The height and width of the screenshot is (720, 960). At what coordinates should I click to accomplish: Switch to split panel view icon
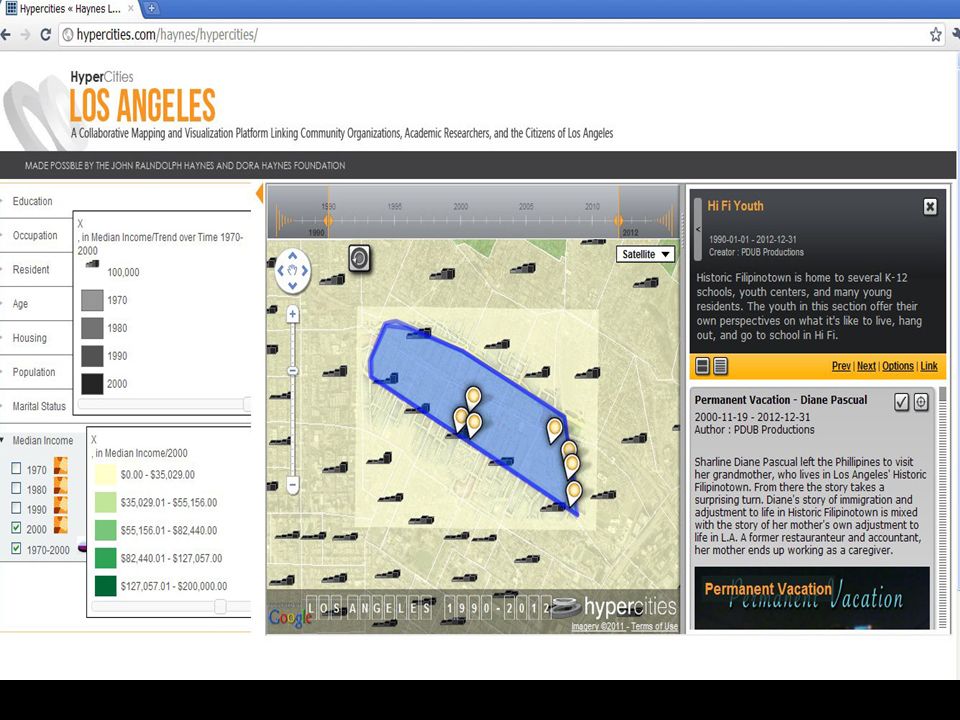click(x=703, y=366)
